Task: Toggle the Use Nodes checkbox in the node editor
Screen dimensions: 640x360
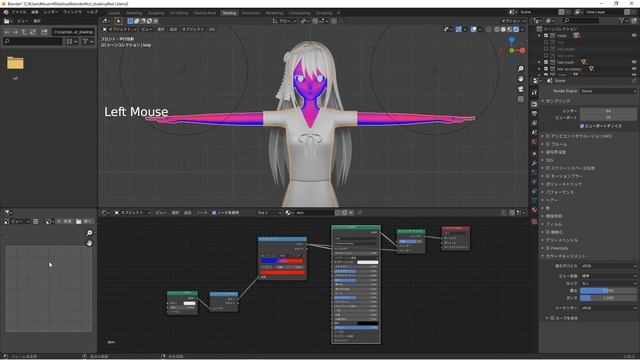Action: (x=214, y=213)
